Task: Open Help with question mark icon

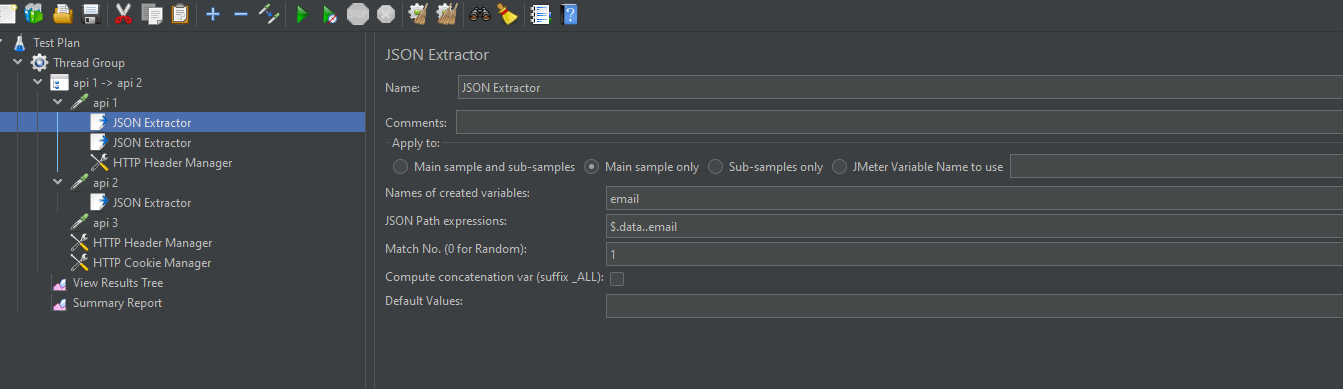Action: coord(569,14)
